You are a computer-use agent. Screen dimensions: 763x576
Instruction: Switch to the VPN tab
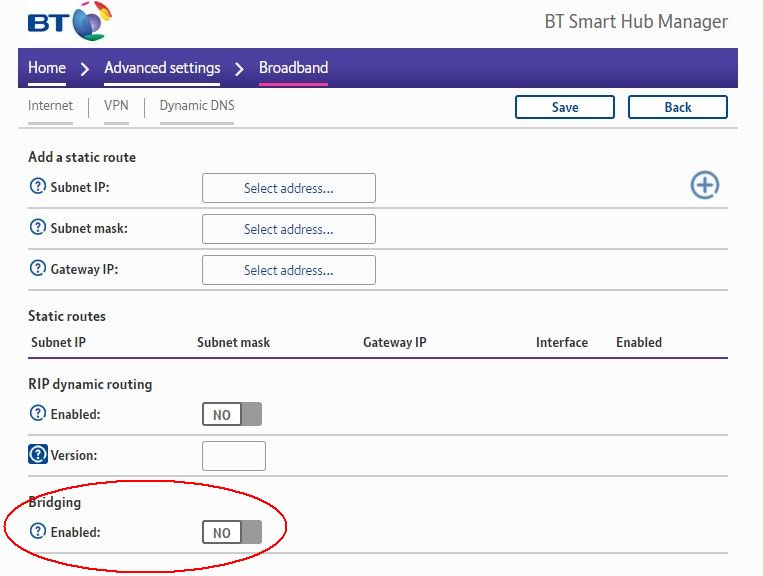pos(116,106)
